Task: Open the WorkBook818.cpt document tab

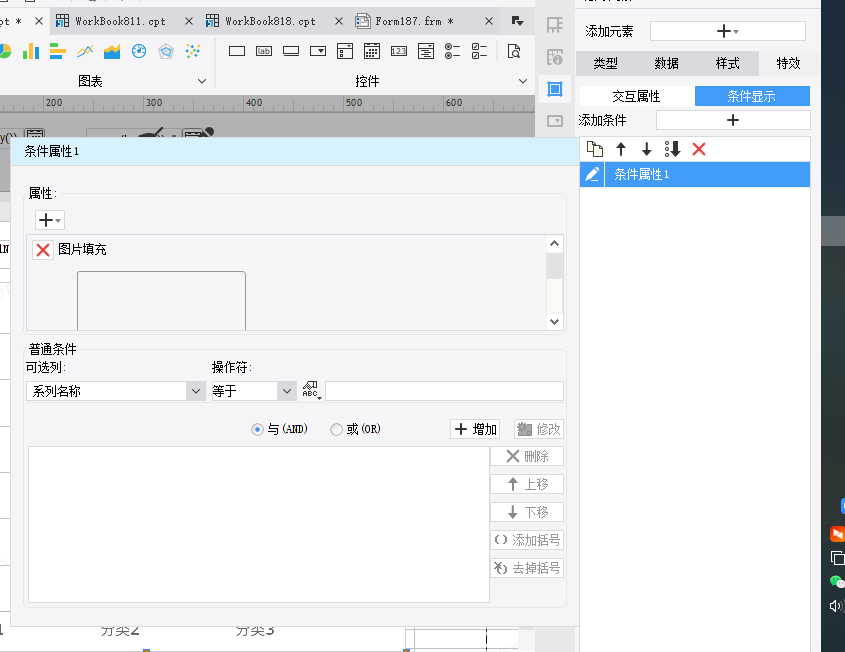Action: point(270,21)
